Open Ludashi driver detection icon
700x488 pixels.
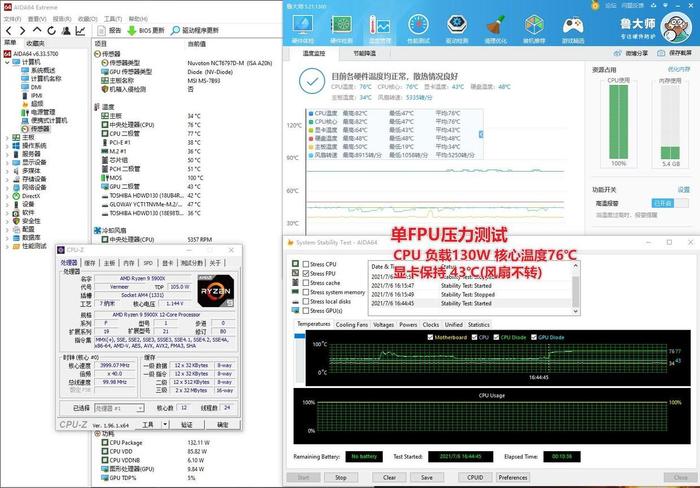tap(457, 25)
